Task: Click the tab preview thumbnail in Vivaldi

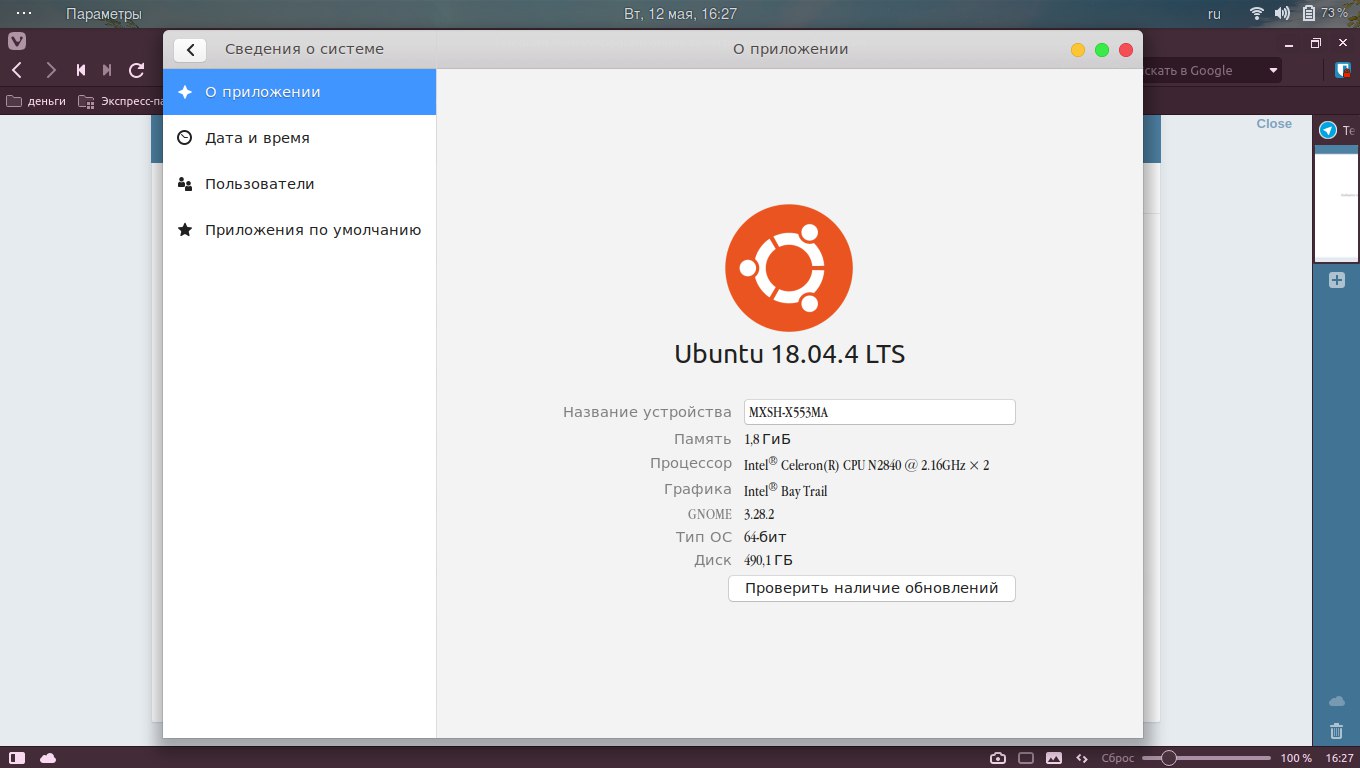Action: (1336, 204)
